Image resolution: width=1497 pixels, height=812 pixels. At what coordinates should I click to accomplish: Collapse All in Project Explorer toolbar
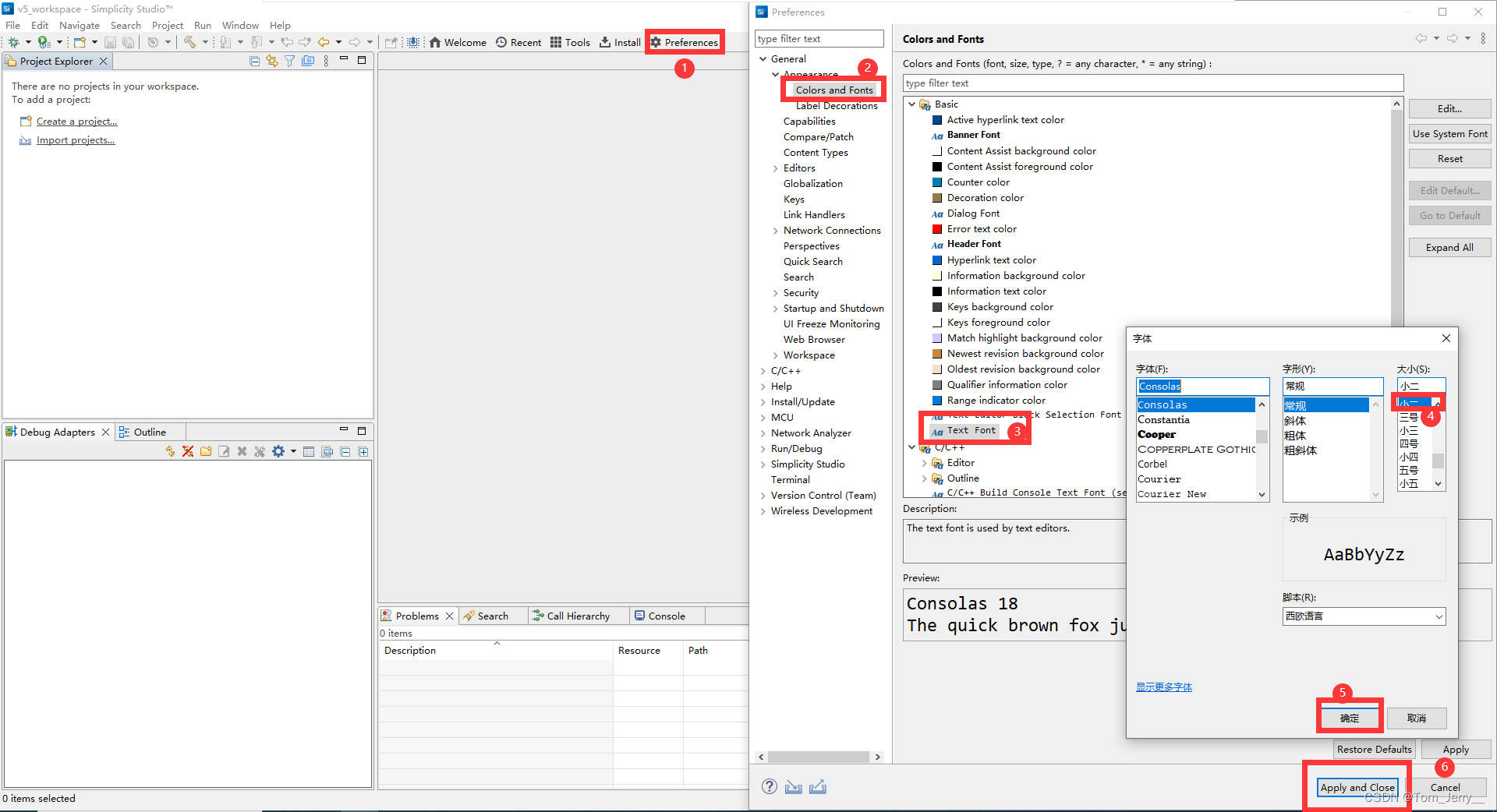(255, 60)
